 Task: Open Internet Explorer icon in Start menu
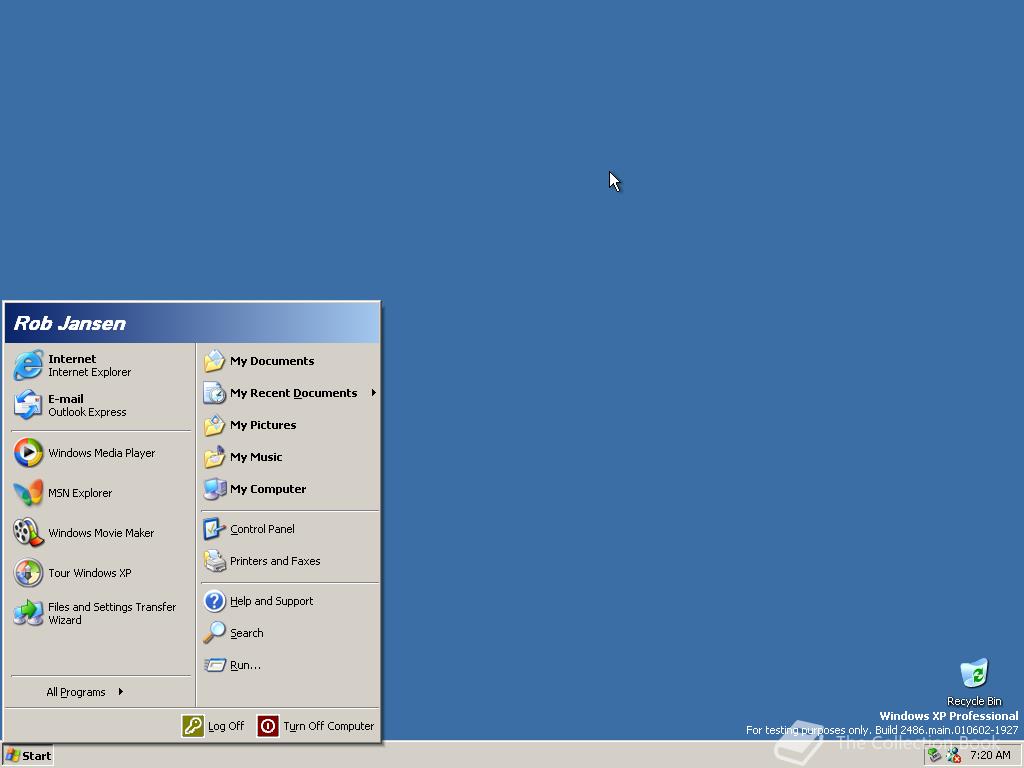(x=28, y=365)
